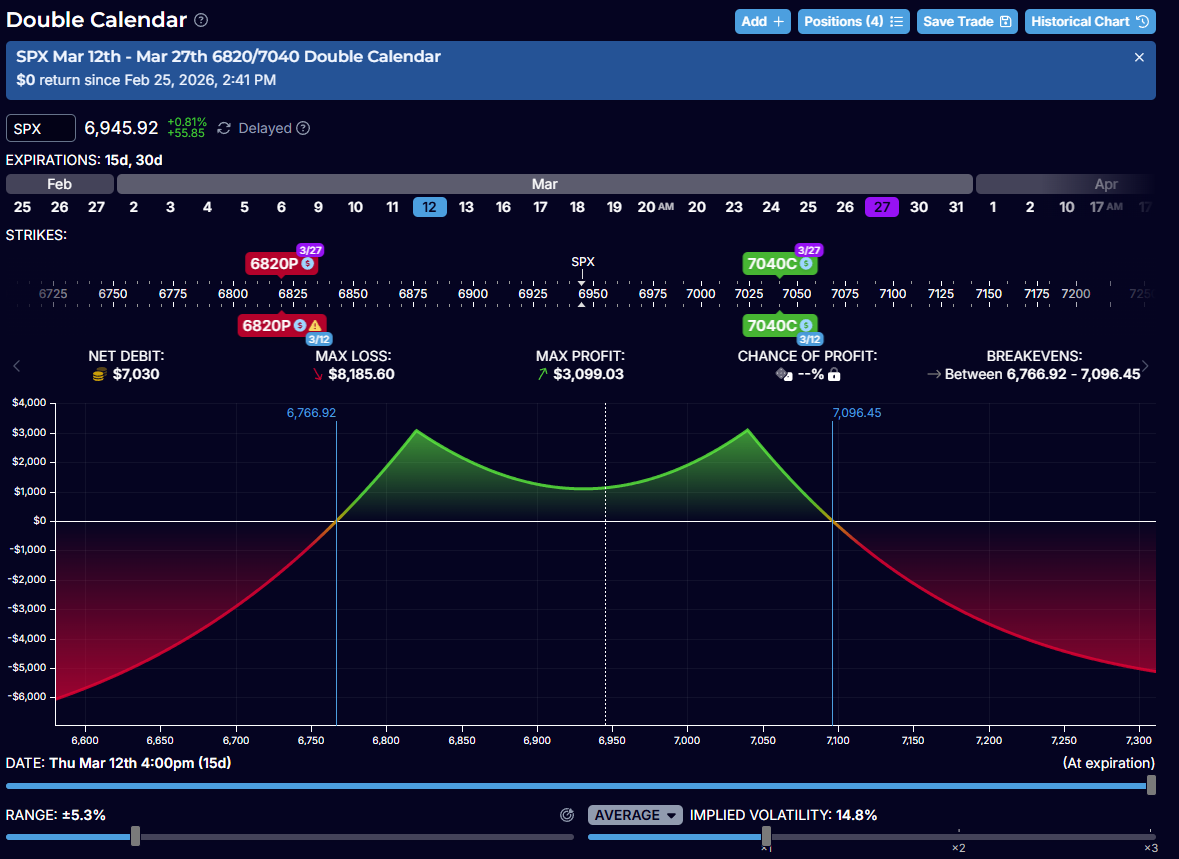Click the Chance of Profit dice icon

coord(783,374)
